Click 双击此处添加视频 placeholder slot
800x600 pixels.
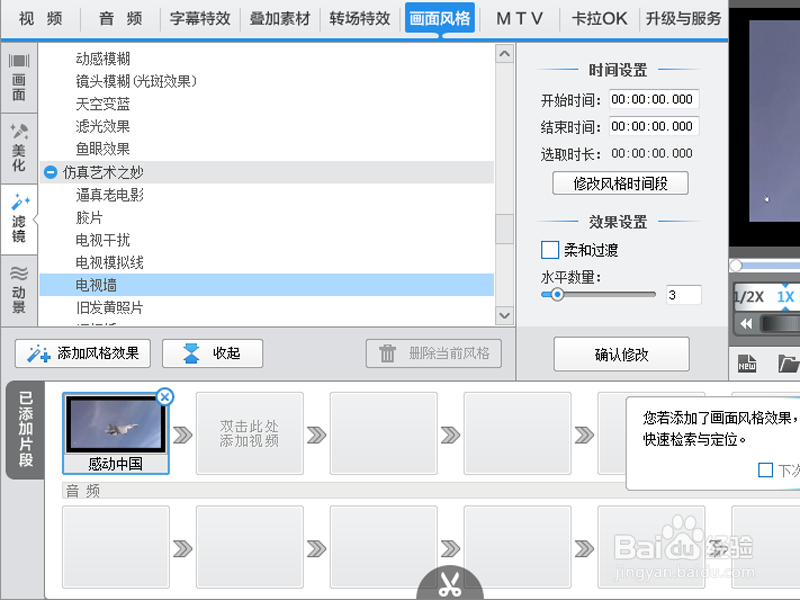click(x=249, y=434)
